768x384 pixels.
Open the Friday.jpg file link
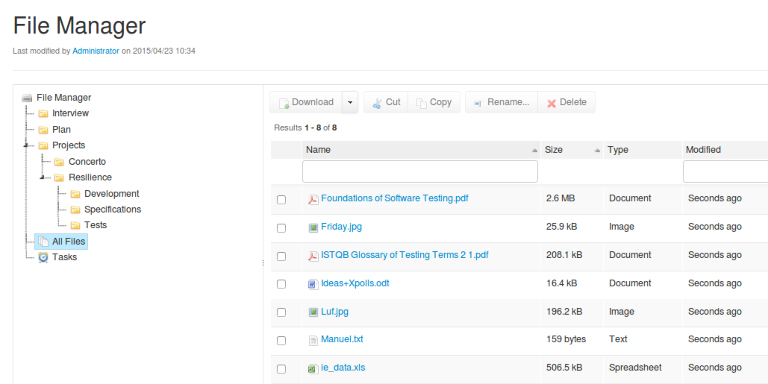(x=341, y=227)
